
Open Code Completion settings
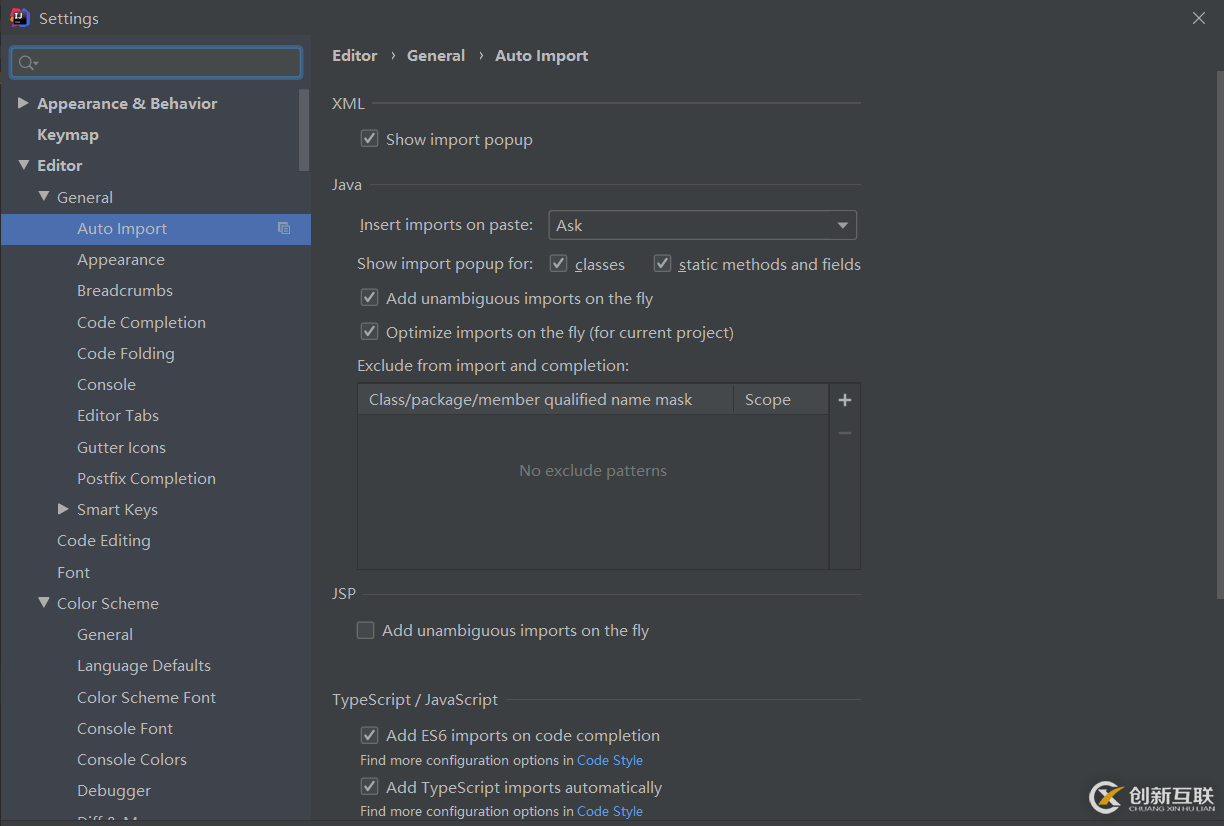(141, 322)
